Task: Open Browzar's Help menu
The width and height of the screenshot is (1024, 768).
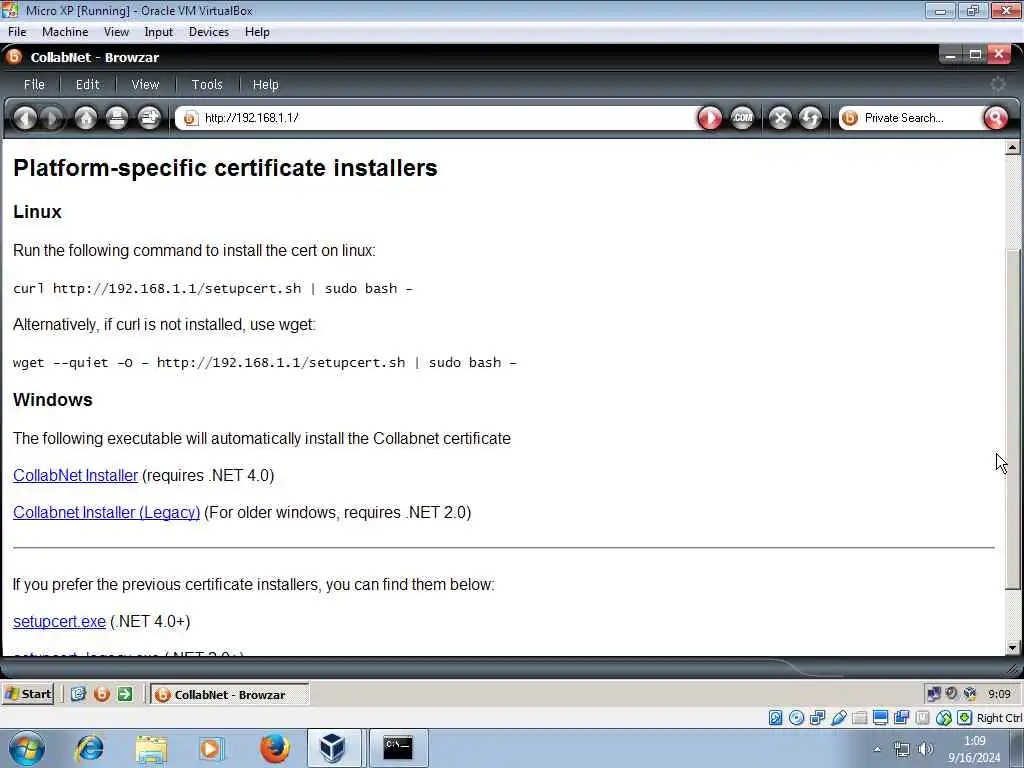Action: pyautogui.click(x=265, y=84)
